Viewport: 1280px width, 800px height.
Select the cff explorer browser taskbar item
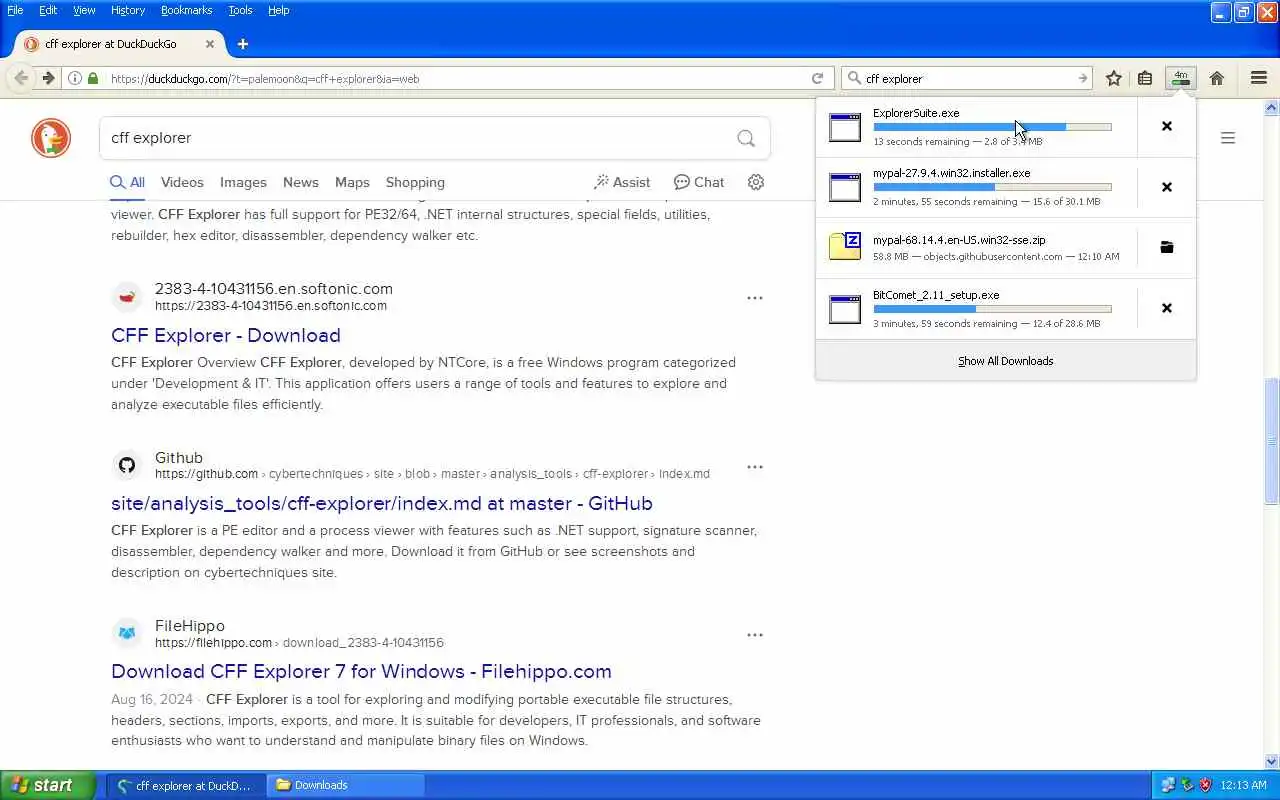pos(187,785)
